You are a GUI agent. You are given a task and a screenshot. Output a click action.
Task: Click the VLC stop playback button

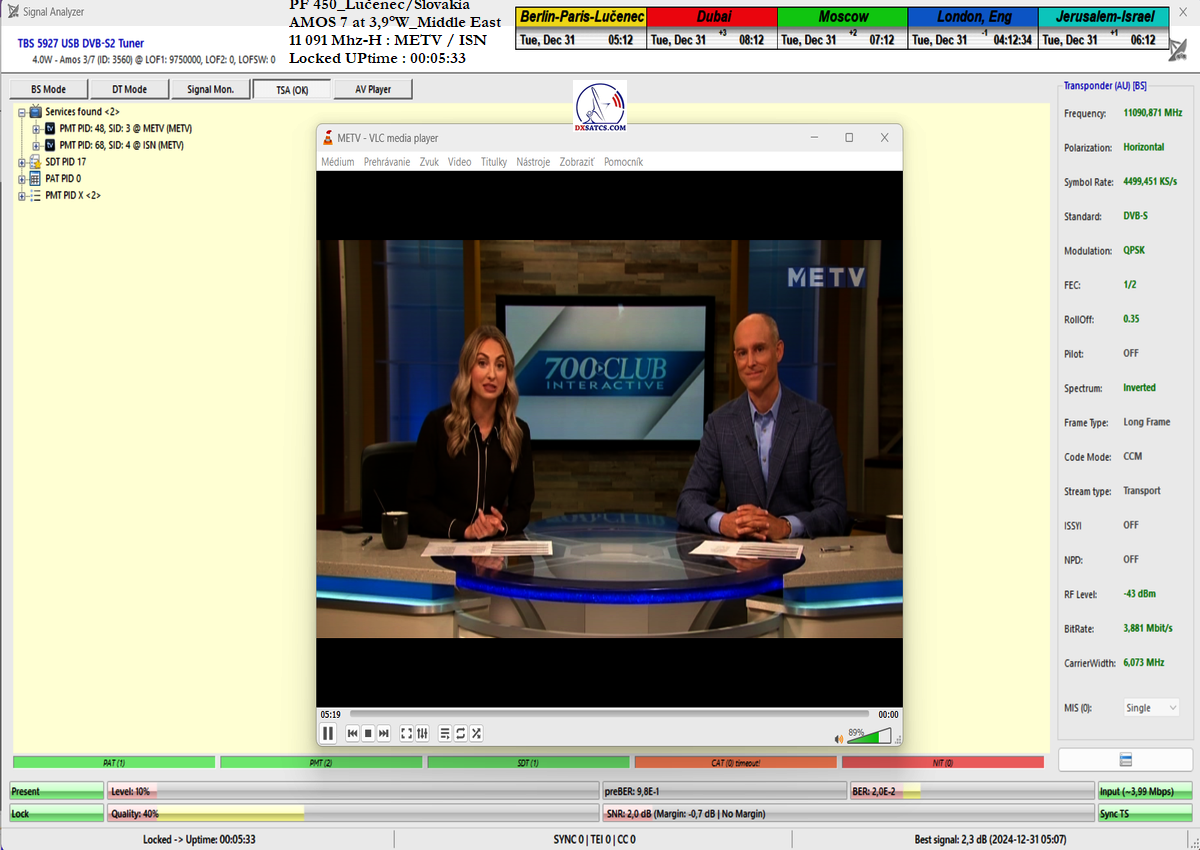pos(368,733)
